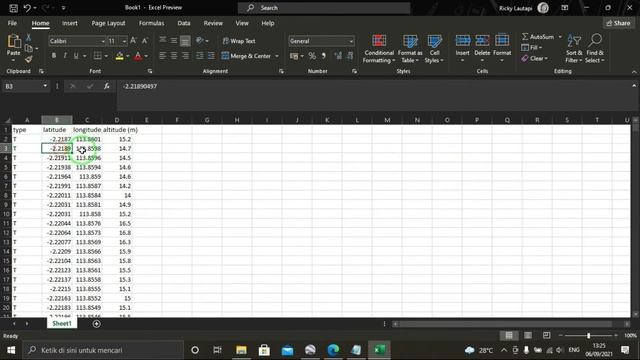This screenshot has height=360, width=640.
Task: Toggle Align Left for text
Action: pyautogui.click(x=162, y=56)
